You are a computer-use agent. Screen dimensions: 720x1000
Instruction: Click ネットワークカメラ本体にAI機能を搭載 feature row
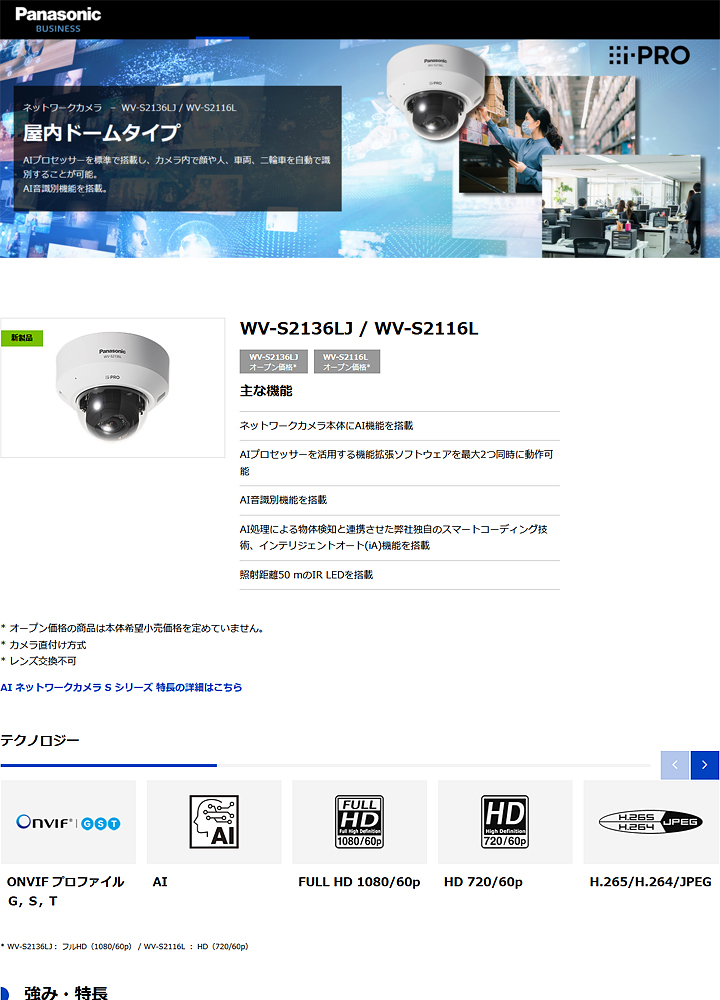pyautogui.click(x=400, y=426)
